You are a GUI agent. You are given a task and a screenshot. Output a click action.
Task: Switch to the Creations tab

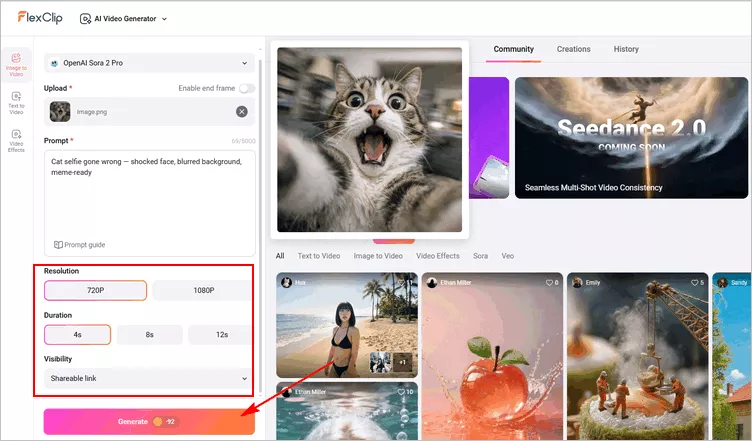574,49
